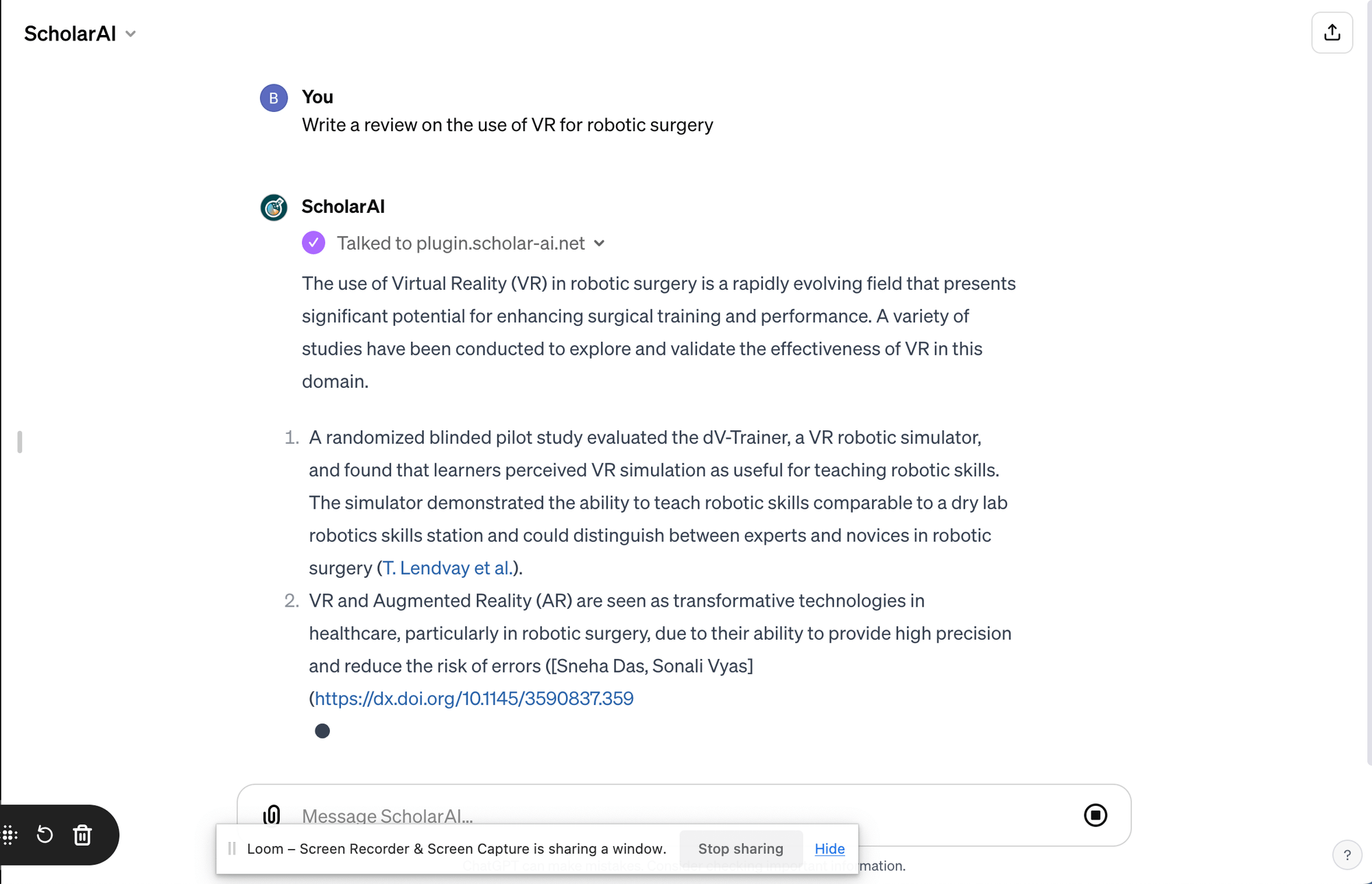Click the share conversation icon top right
Image resolution: width=1372 pixels, height=884 pixels.
pyautogui.click(x=1332, y=32)
